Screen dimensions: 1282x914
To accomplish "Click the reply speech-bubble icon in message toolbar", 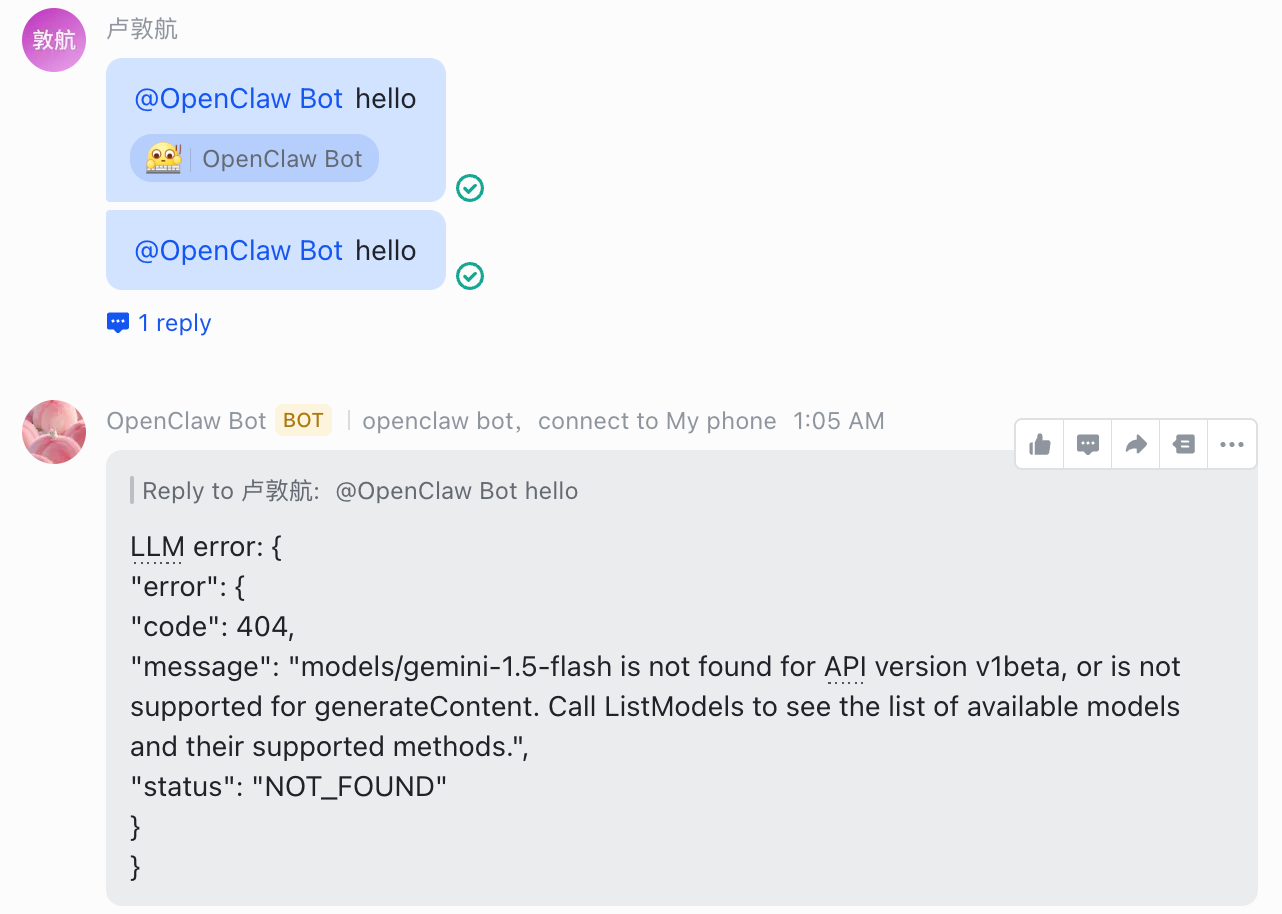I will pos(1088,444).
